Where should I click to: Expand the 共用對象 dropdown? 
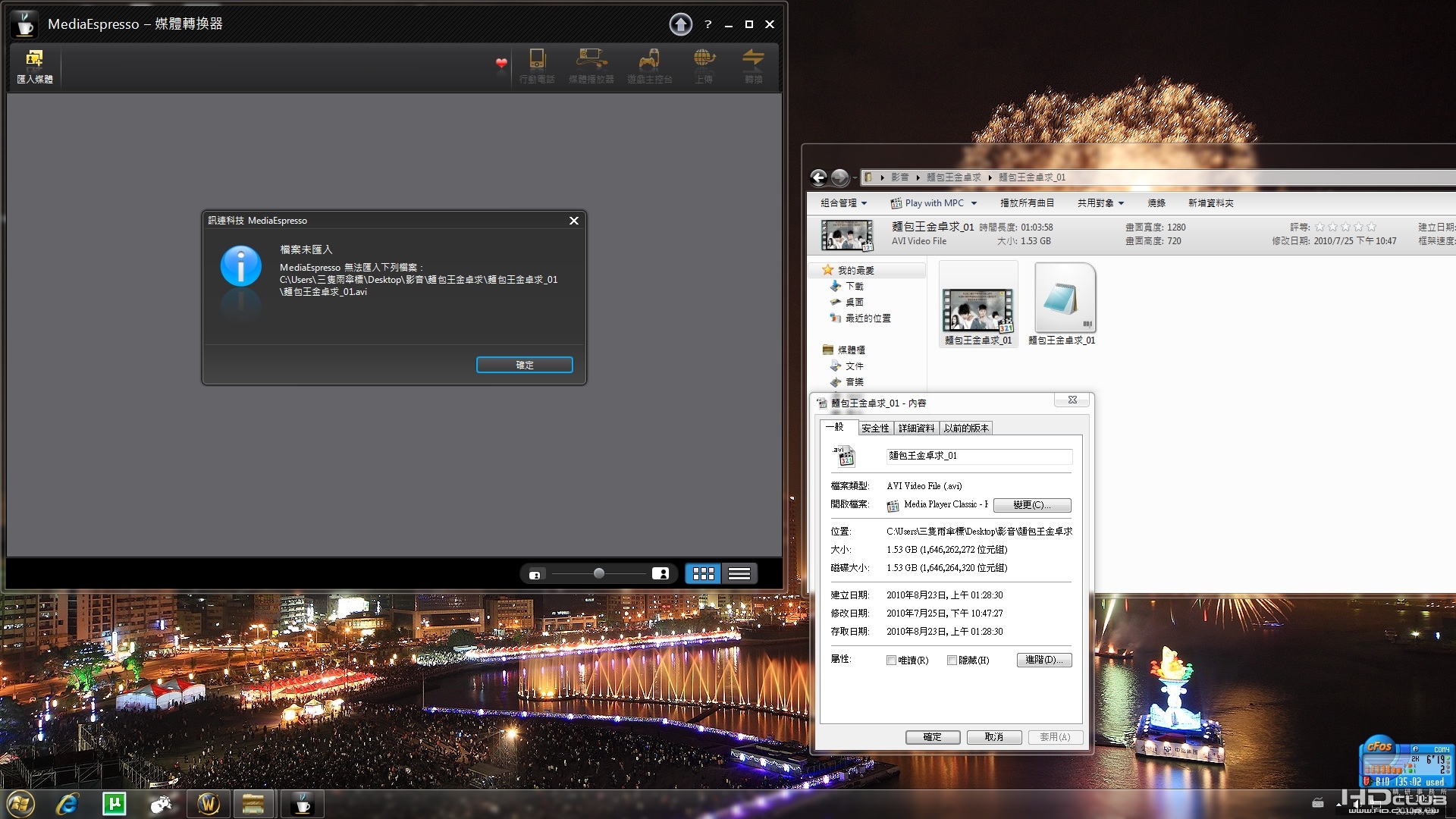[1100, 203]
